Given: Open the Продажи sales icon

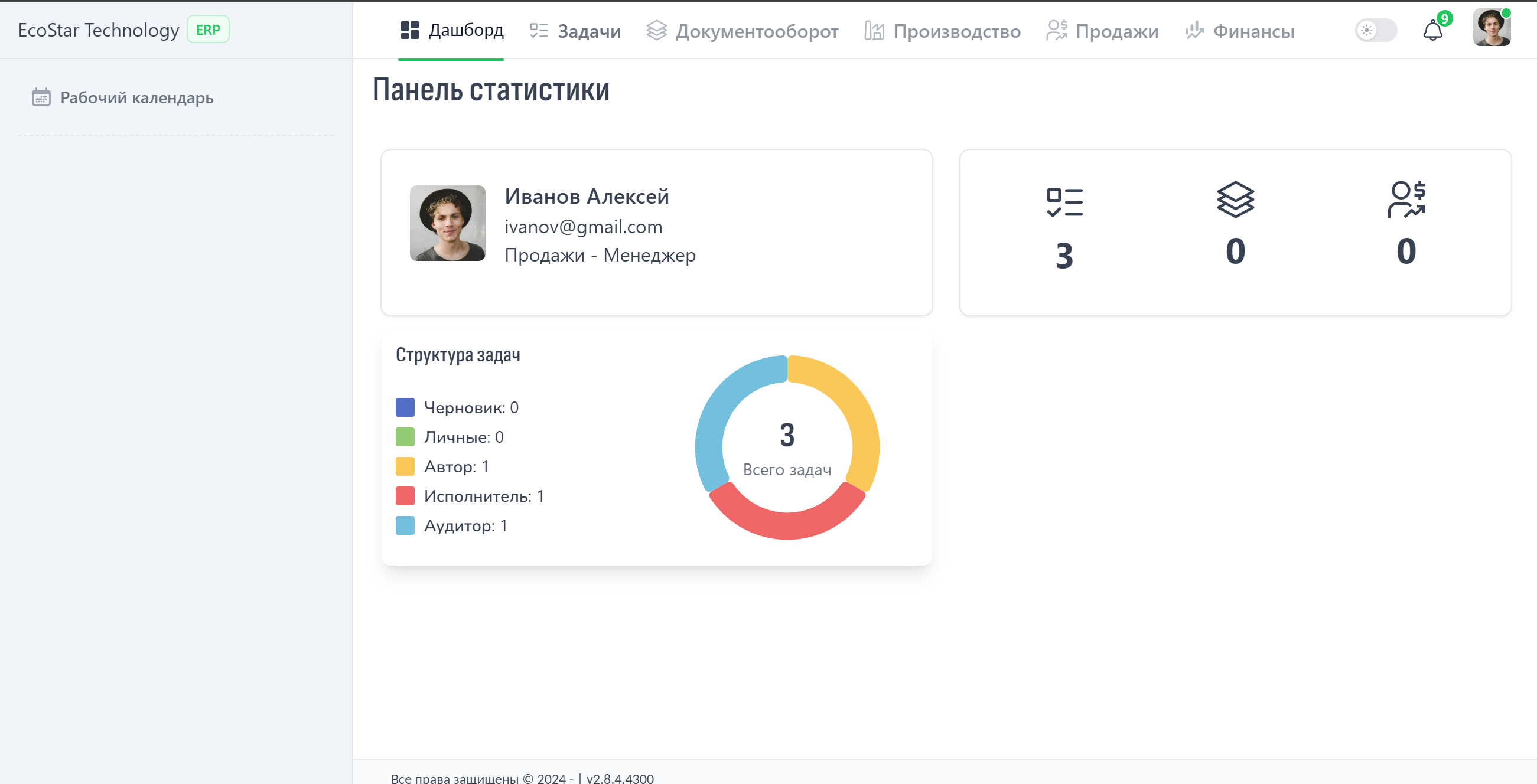Looking at the screenshot, I should click(1057, 31).
